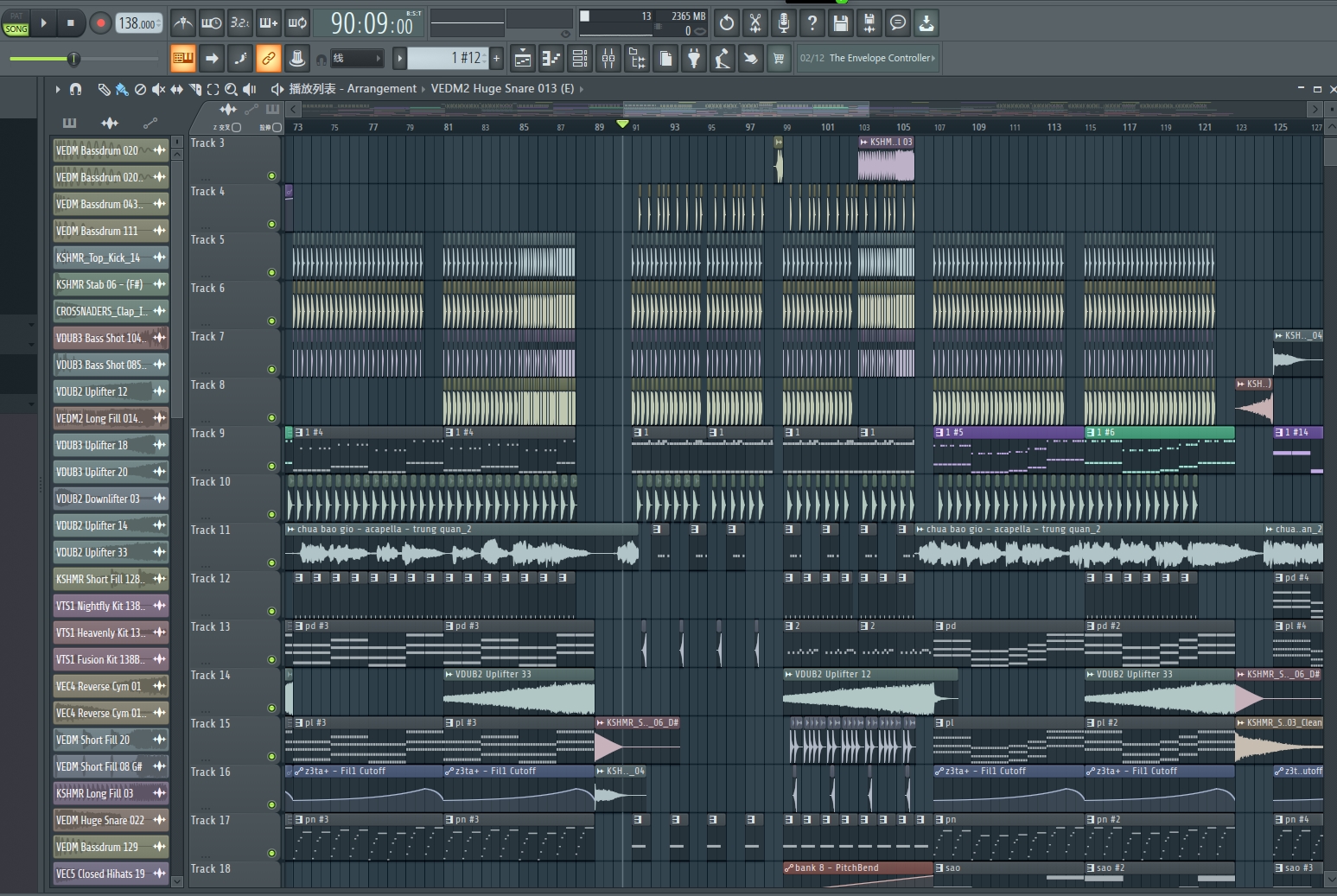Open playlist options menu arrow
This screenshot has width=1337, height=896.
(x=58, y=89)
